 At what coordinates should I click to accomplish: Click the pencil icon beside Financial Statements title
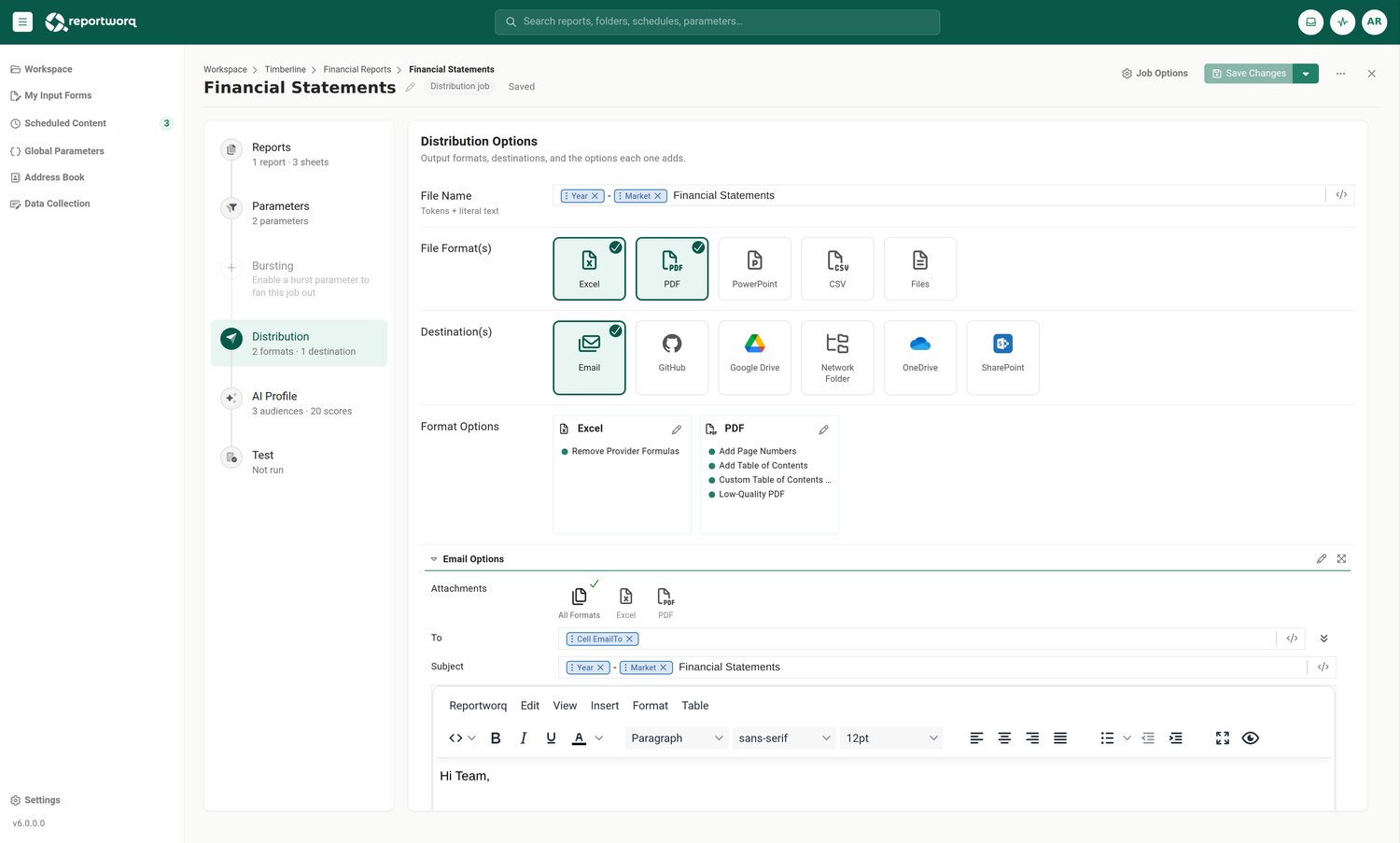tap(410, 87)
